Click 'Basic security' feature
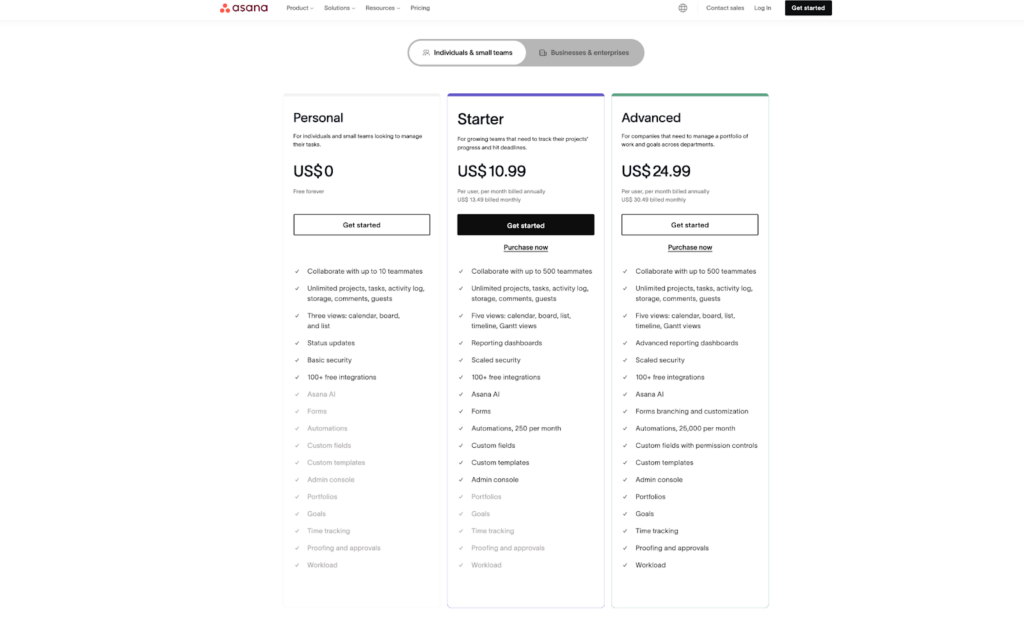This screenshot has height=632, width=1024. (329, 360)
